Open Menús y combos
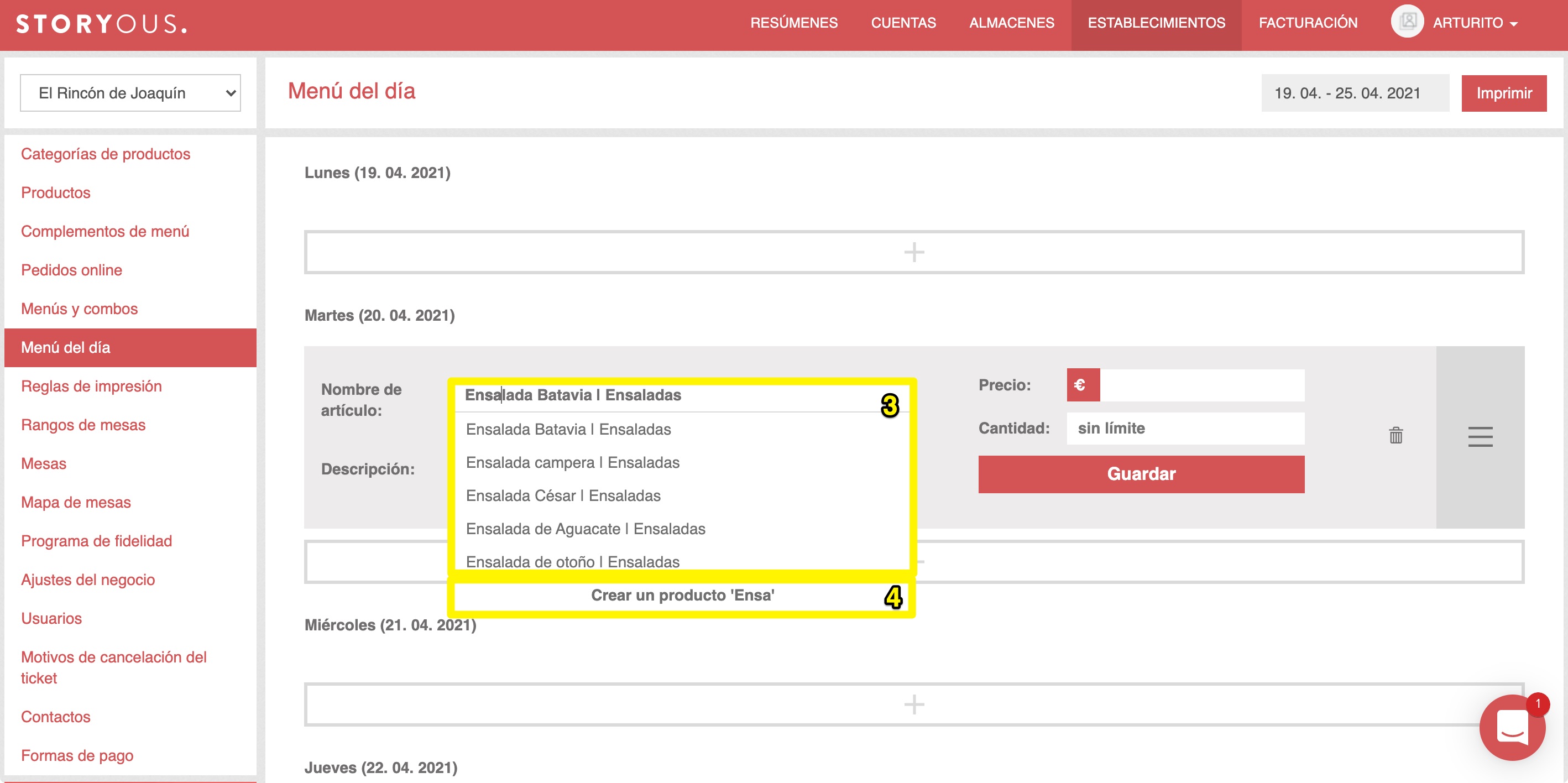1568x783 pixels. (x=79, y=309)
